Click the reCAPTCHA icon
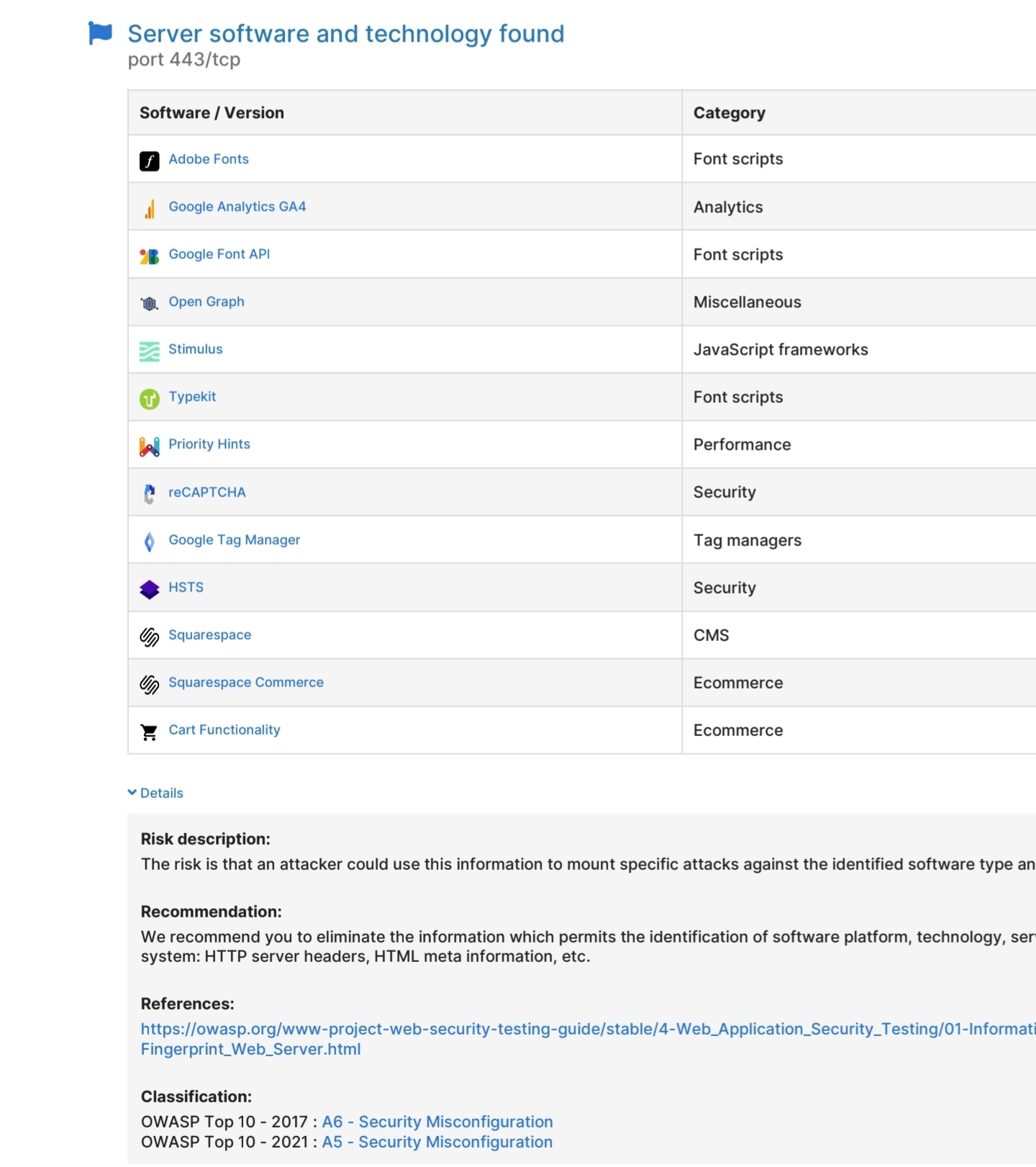This screenshot has height=1167, width=1036. [x=149, y=494]
